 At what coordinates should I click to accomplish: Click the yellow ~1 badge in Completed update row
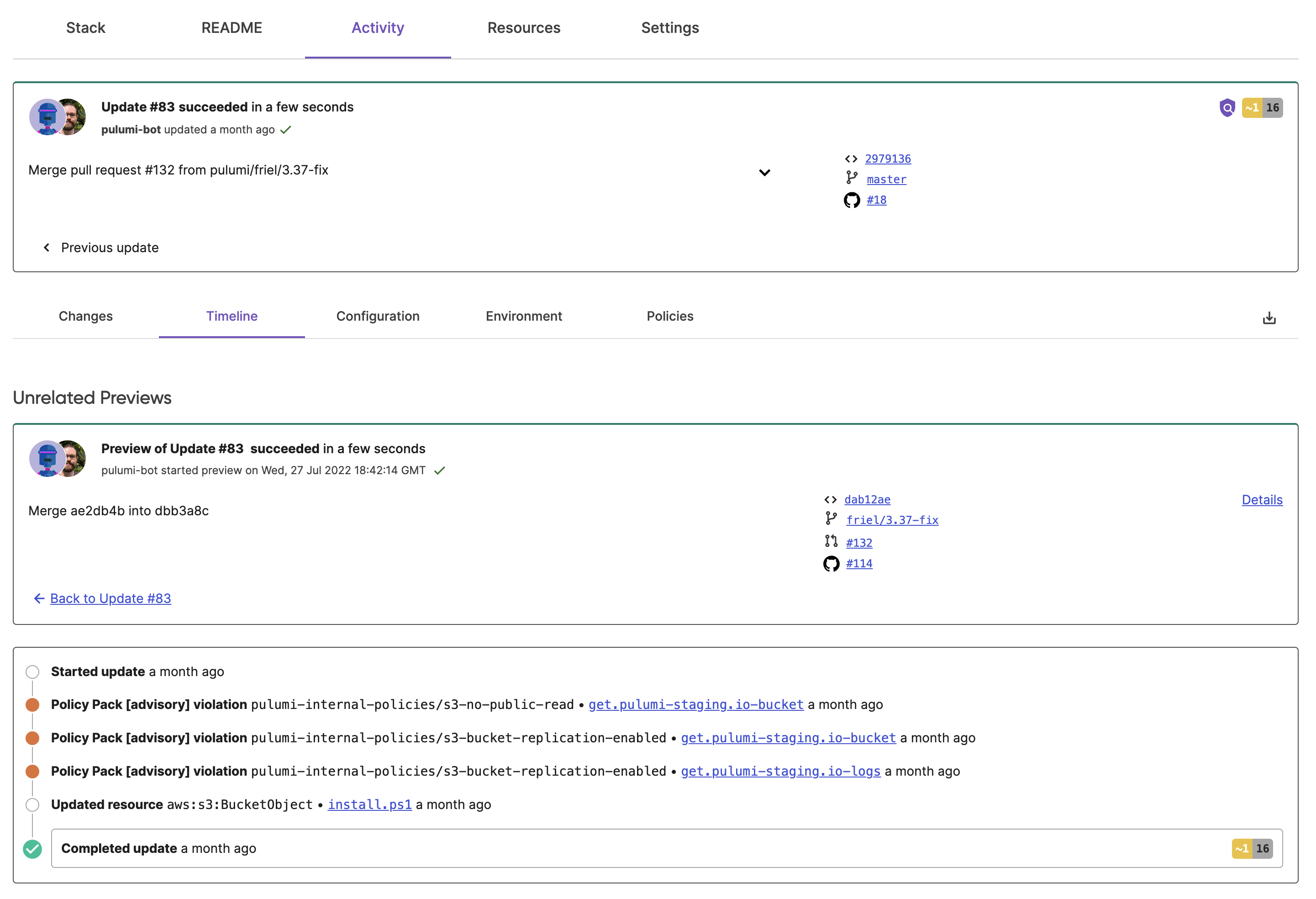1242,849
